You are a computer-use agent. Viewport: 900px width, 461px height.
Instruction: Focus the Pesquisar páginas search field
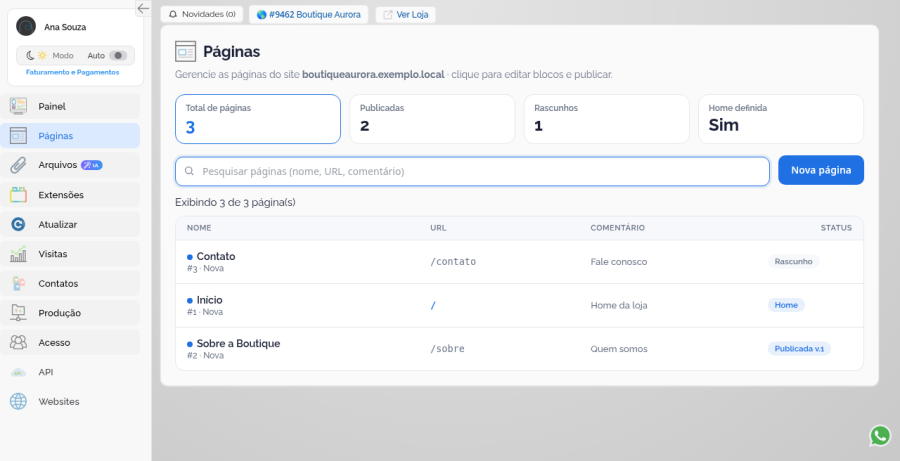(472, 171)
